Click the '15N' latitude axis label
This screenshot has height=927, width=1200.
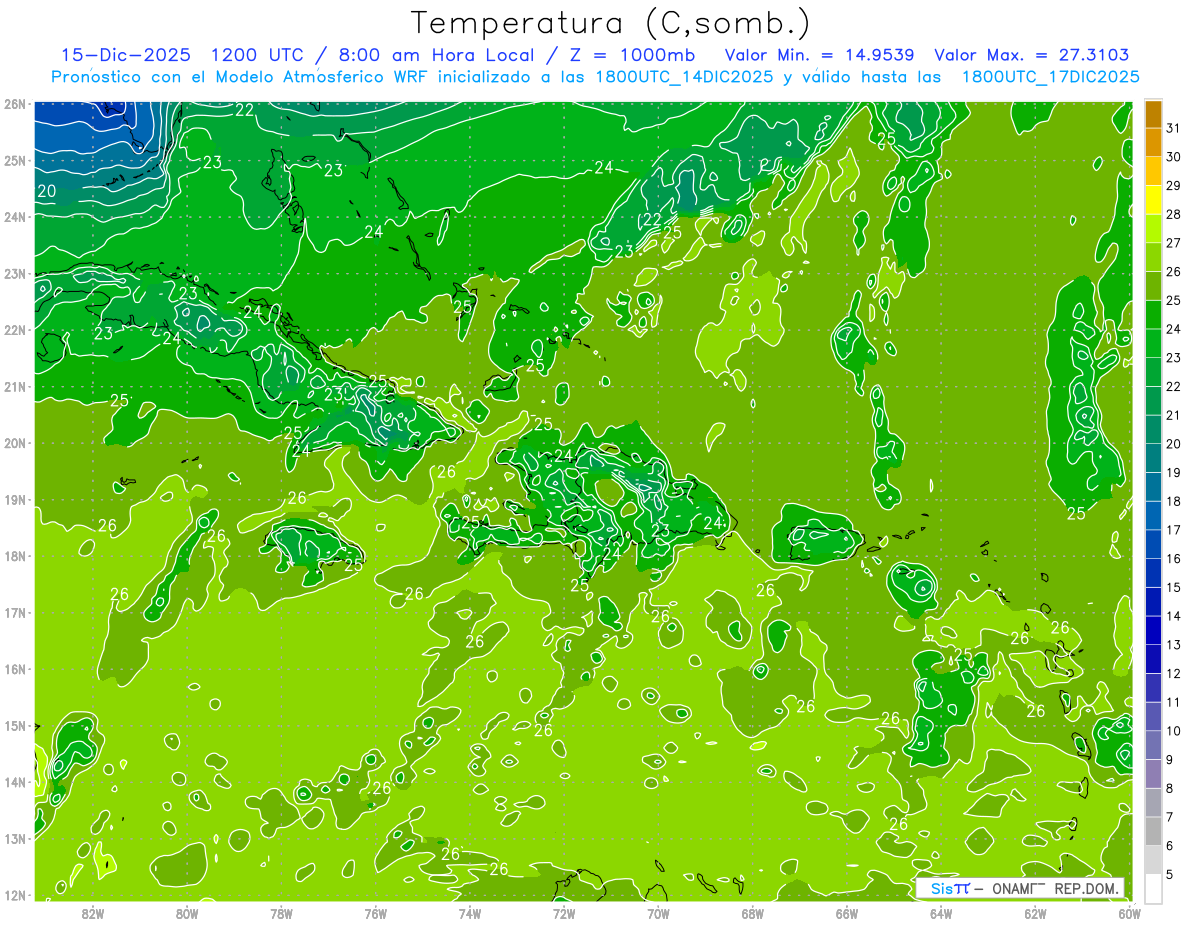pyautogui.click(x=15, y=726)
